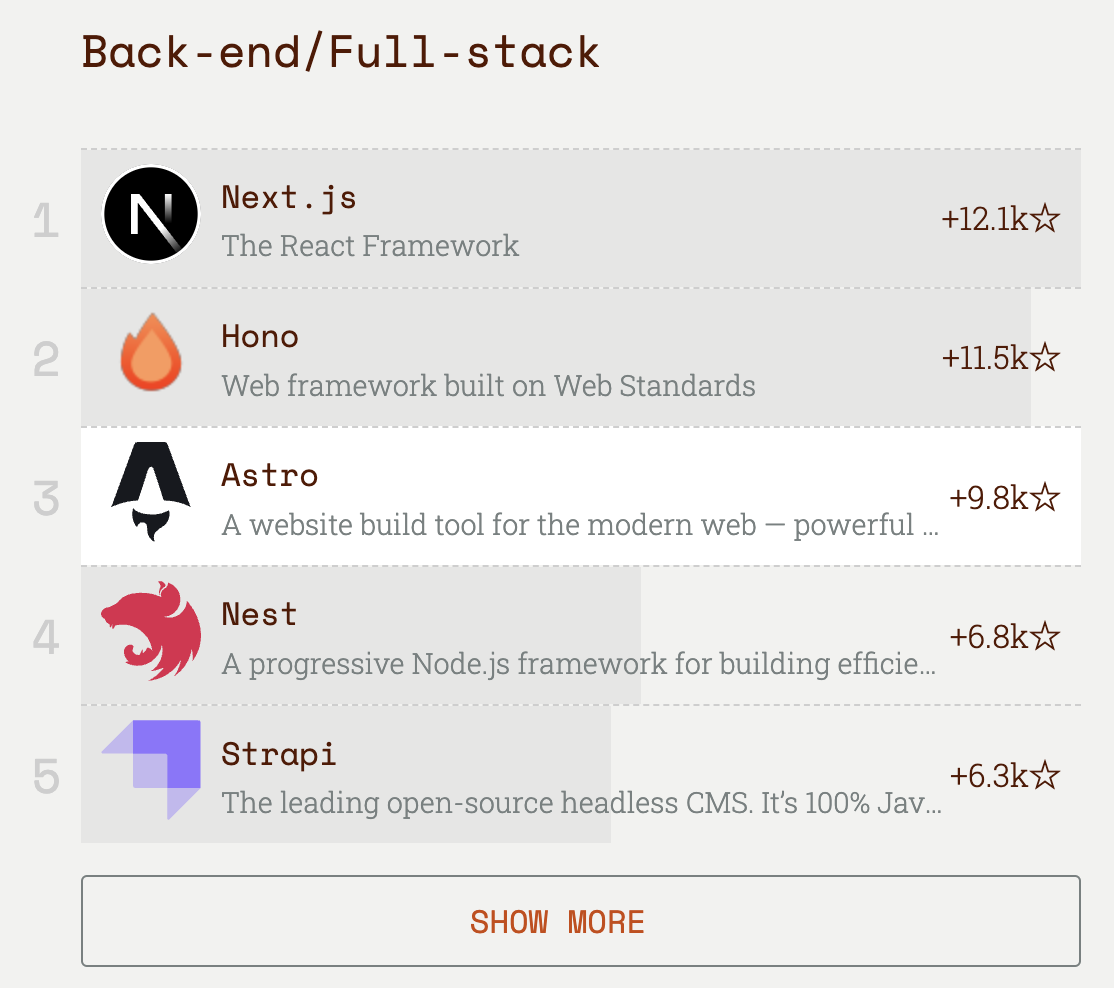Click the Astro rocket logo

coord(151,492)
